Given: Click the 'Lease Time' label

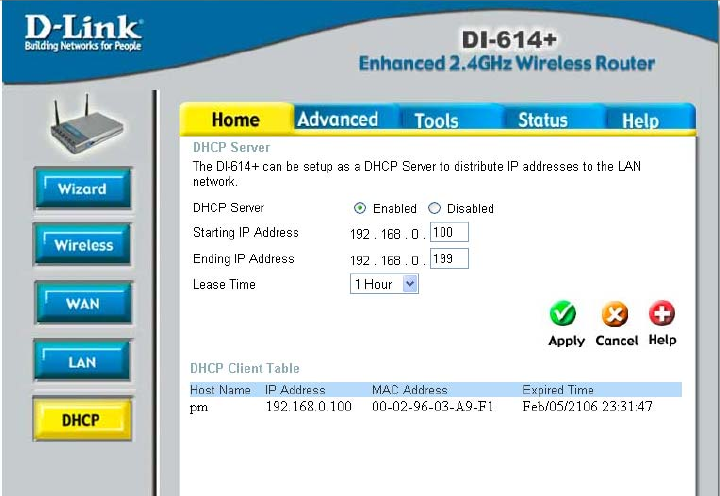Looking at the screenshot, I should pos(224,284).
